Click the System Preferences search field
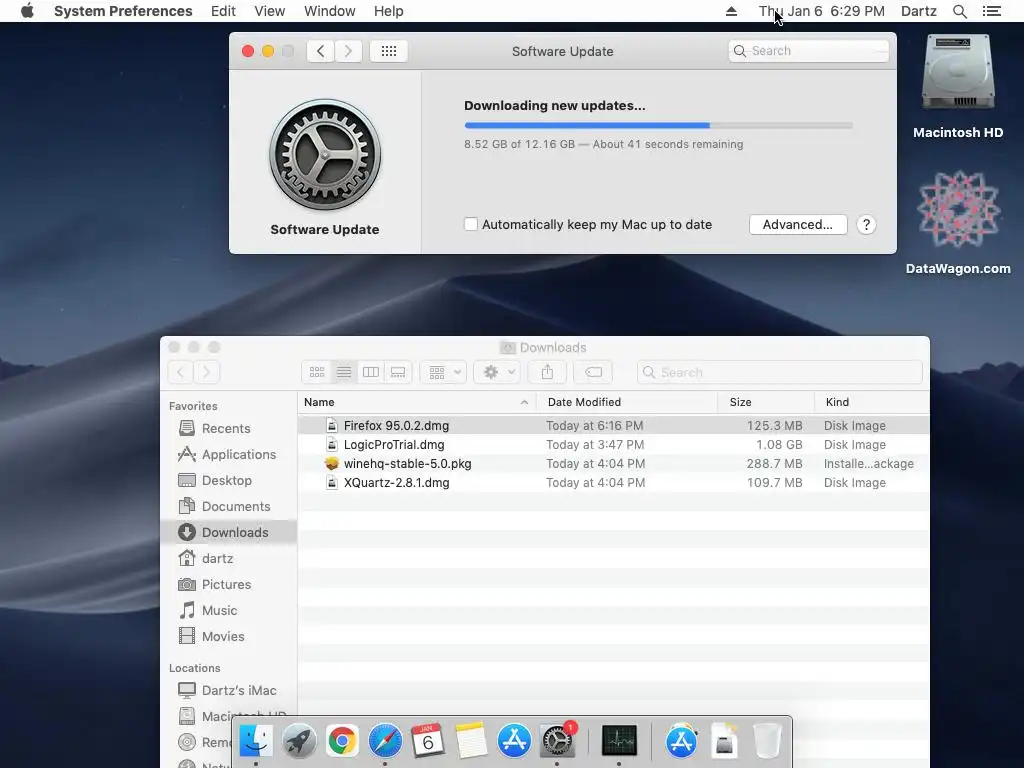 808,51
